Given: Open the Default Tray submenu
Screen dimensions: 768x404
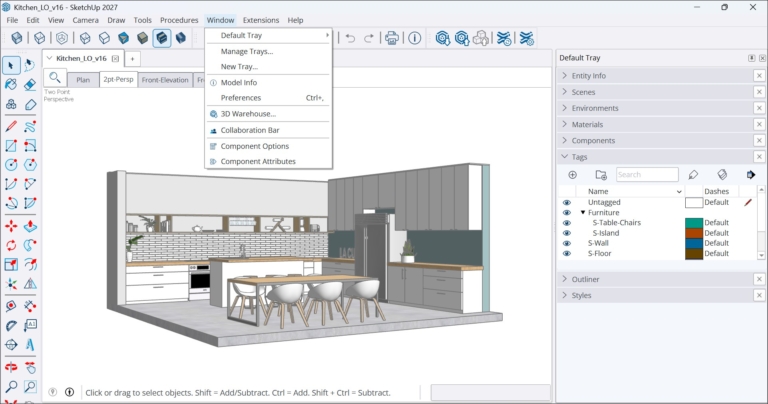Looking at the screenshot, I should (268, 35).
